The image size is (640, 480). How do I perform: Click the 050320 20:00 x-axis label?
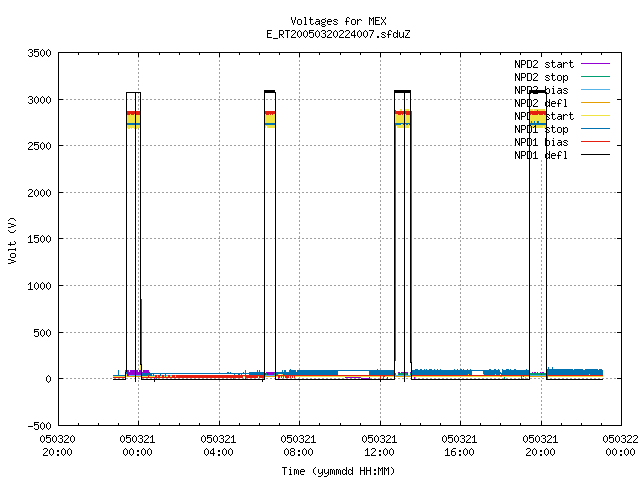(58, 446)
